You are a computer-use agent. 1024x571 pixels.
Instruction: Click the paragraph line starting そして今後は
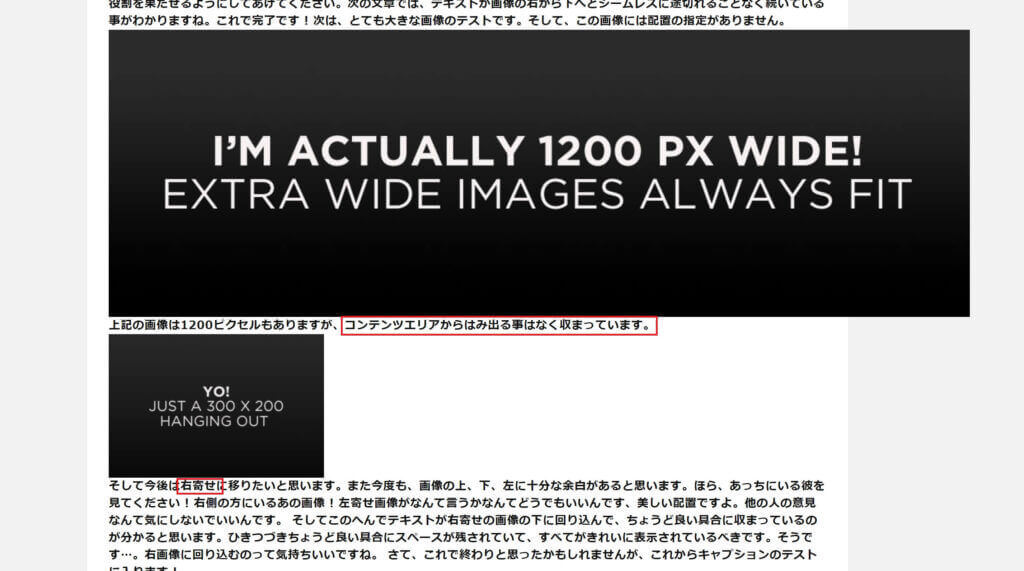pyautogui.click(x=466, y=486)
